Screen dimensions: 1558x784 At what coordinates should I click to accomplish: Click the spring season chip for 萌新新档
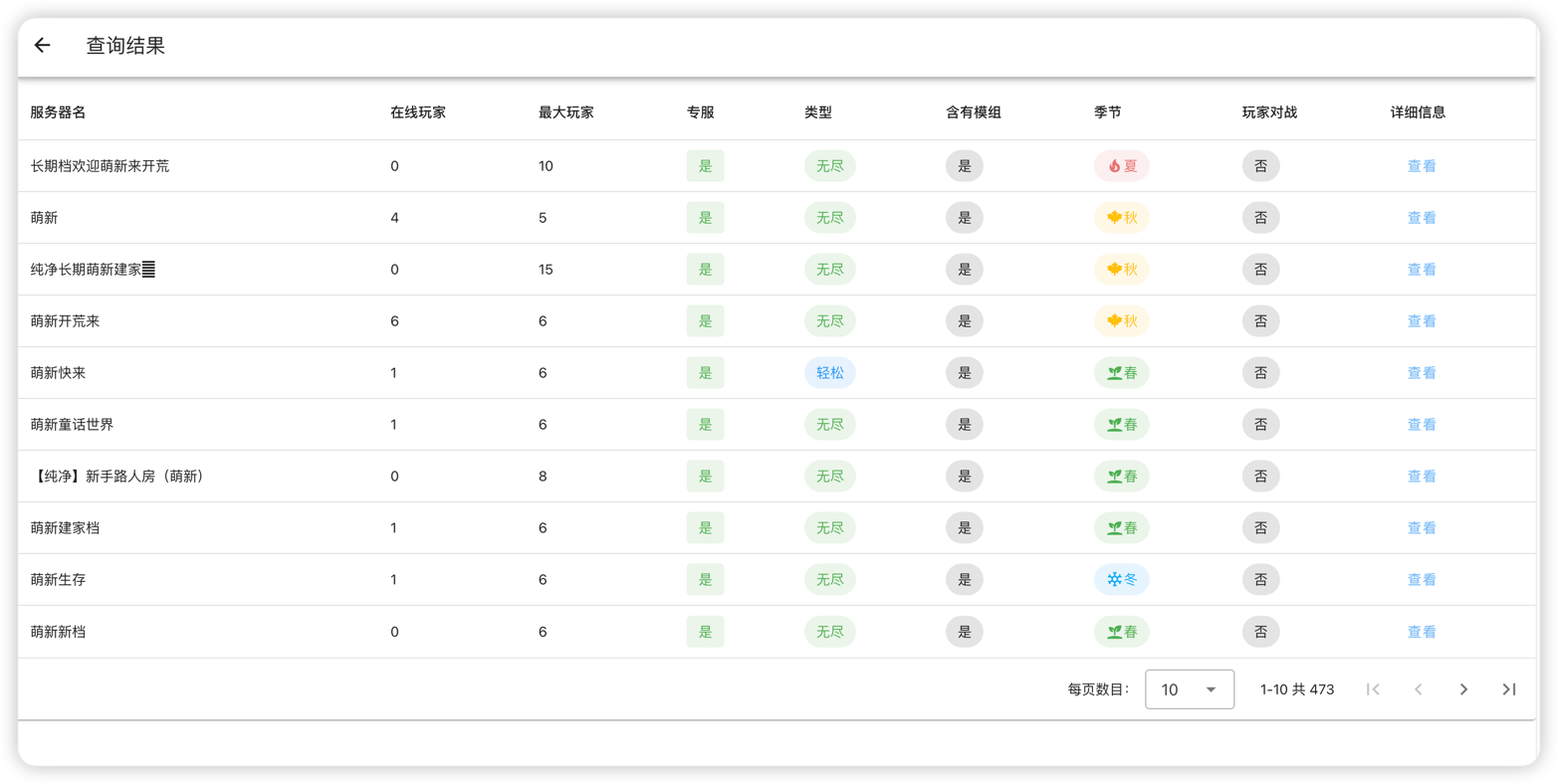1121,632
